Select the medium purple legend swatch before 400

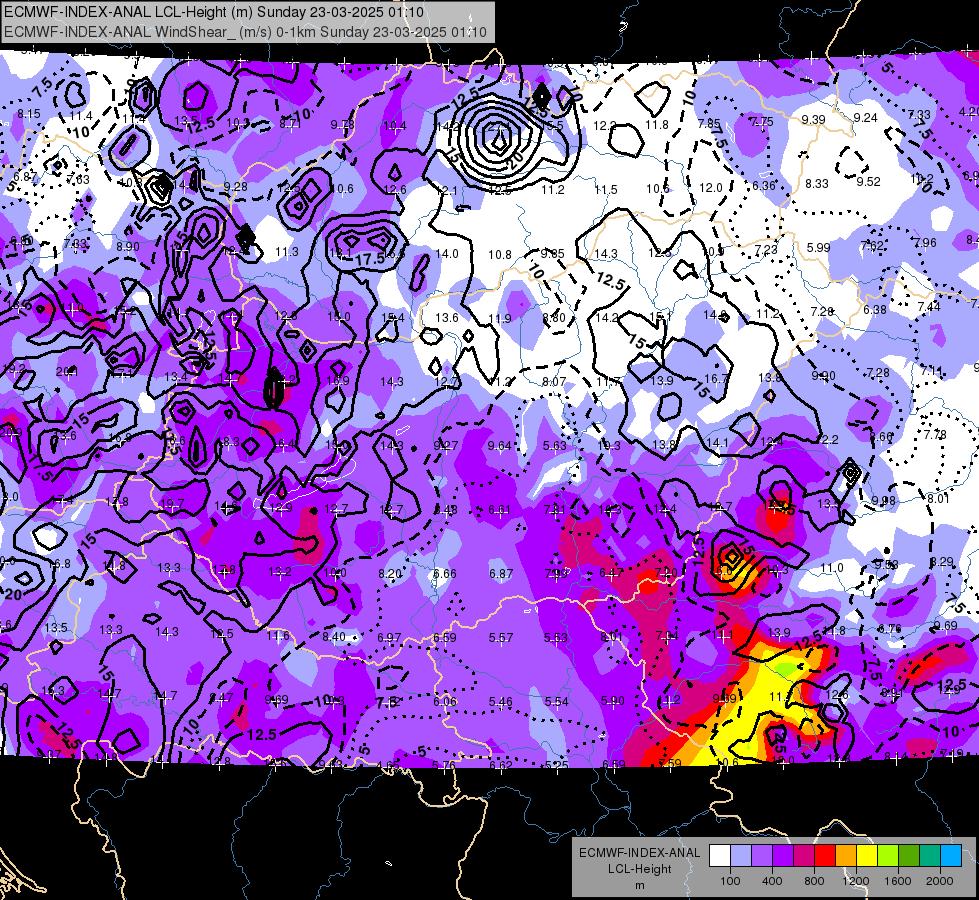[x=762, y=856]
